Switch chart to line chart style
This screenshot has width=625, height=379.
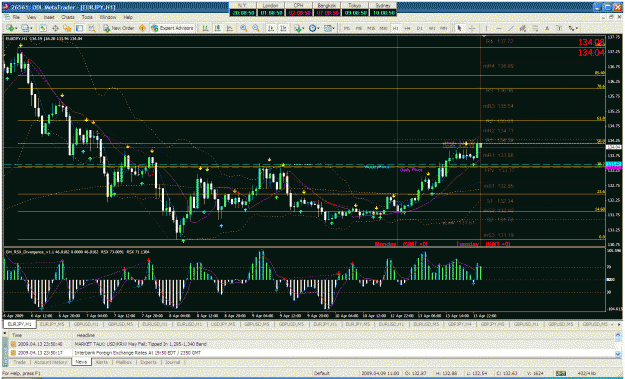[230, 28]
